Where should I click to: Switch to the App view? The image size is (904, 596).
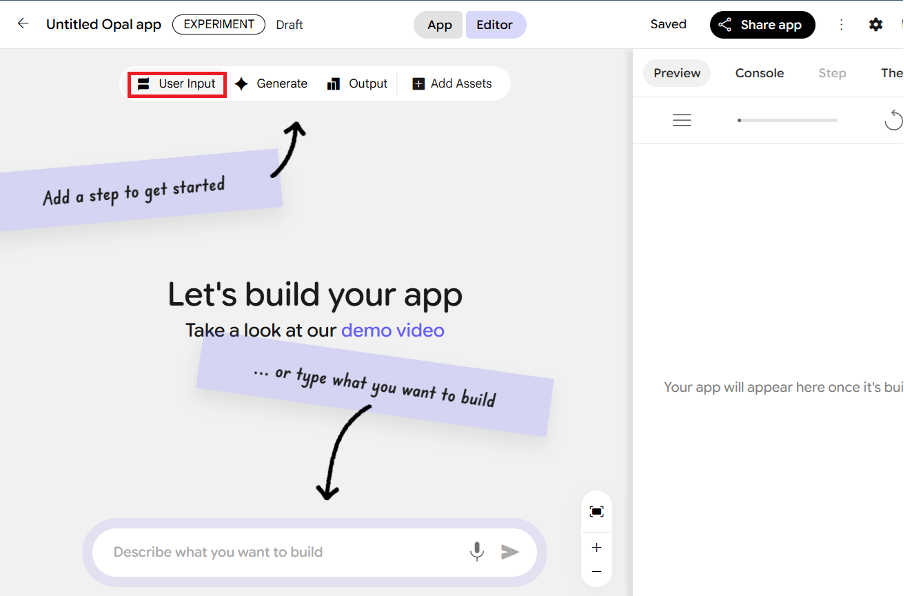pos(439,25)
